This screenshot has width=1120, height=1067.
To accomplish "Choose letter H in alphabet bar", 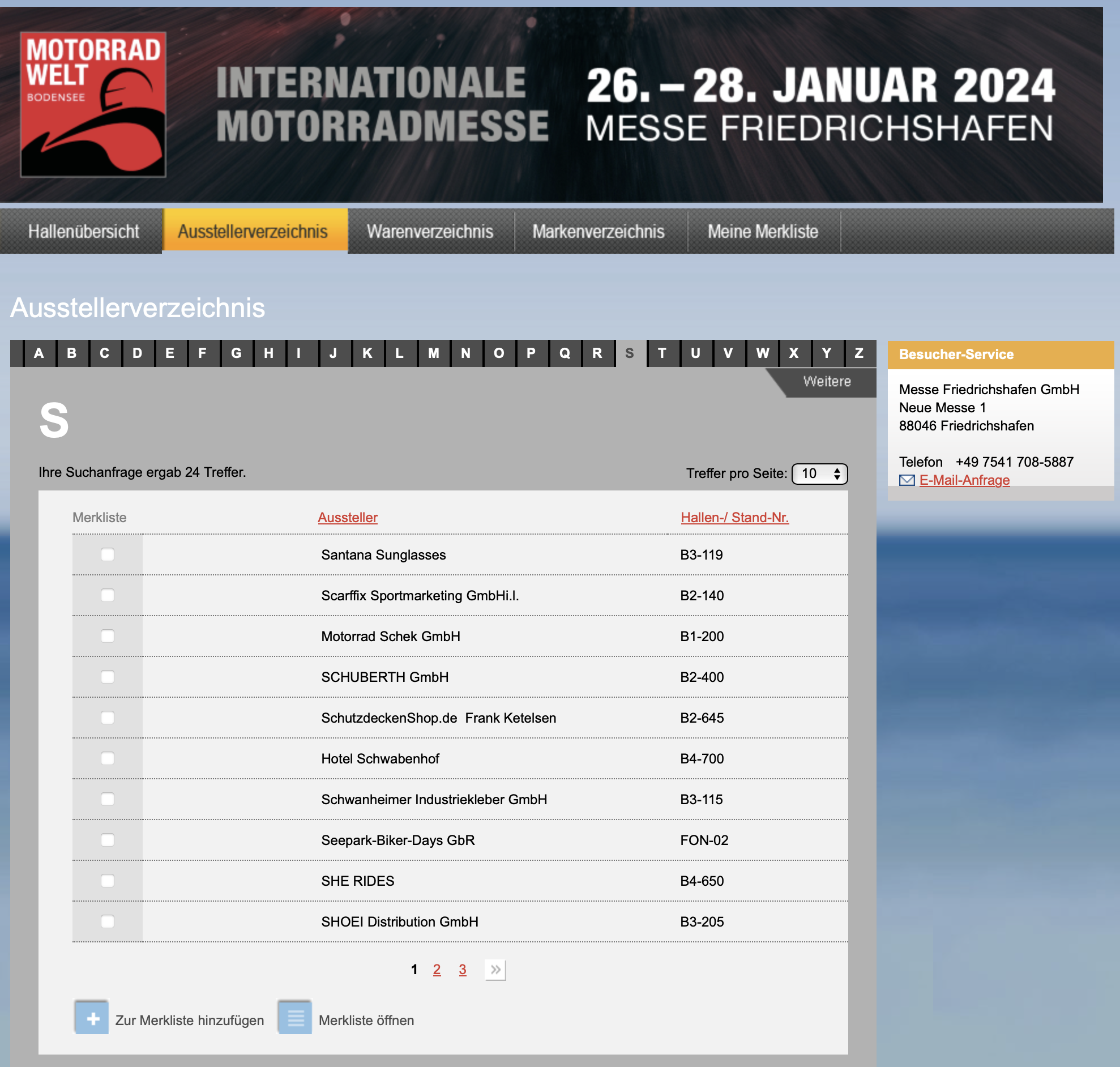I will (x=269, y=353).
